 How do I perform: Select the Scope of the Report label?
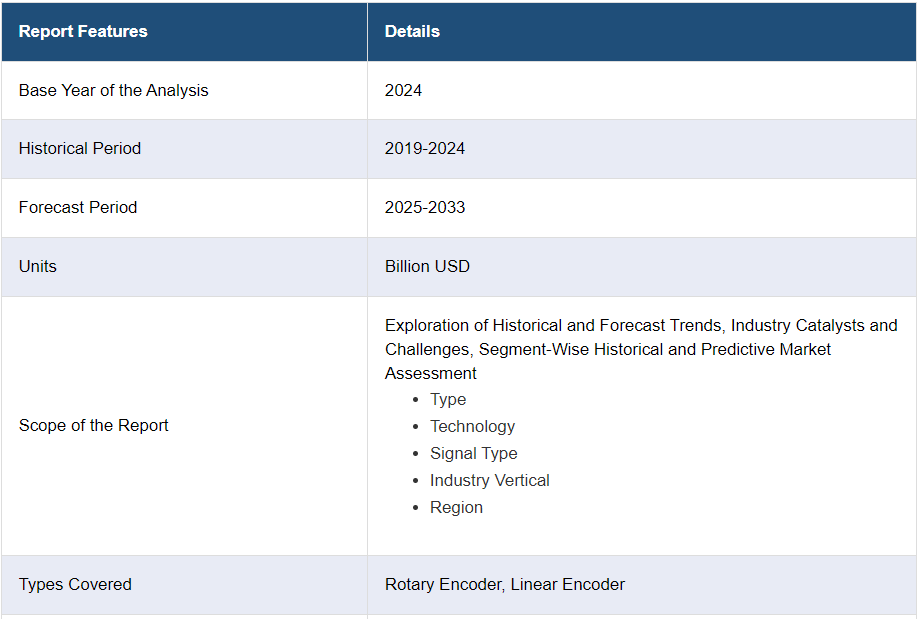94,425
